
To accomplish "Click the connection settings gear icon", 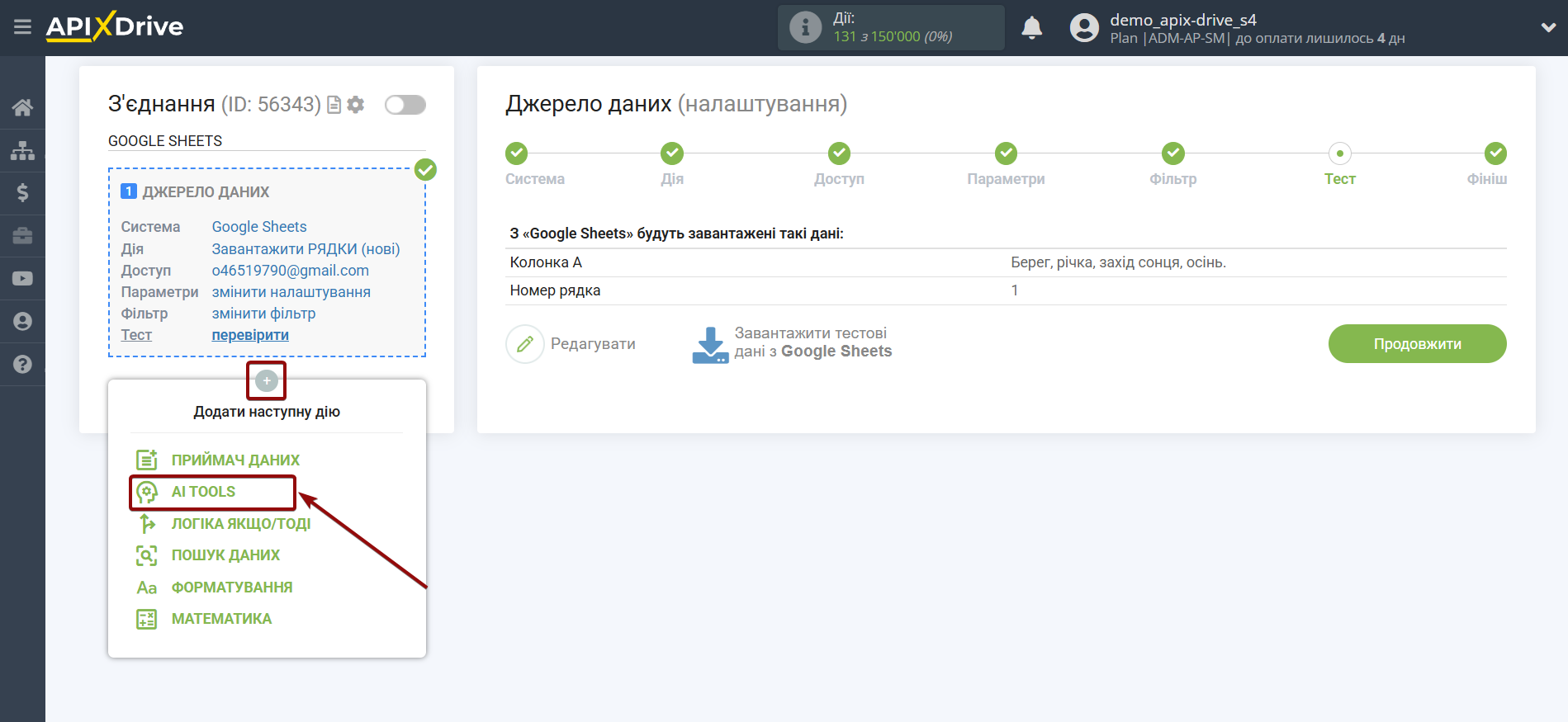I will [356, 105].
